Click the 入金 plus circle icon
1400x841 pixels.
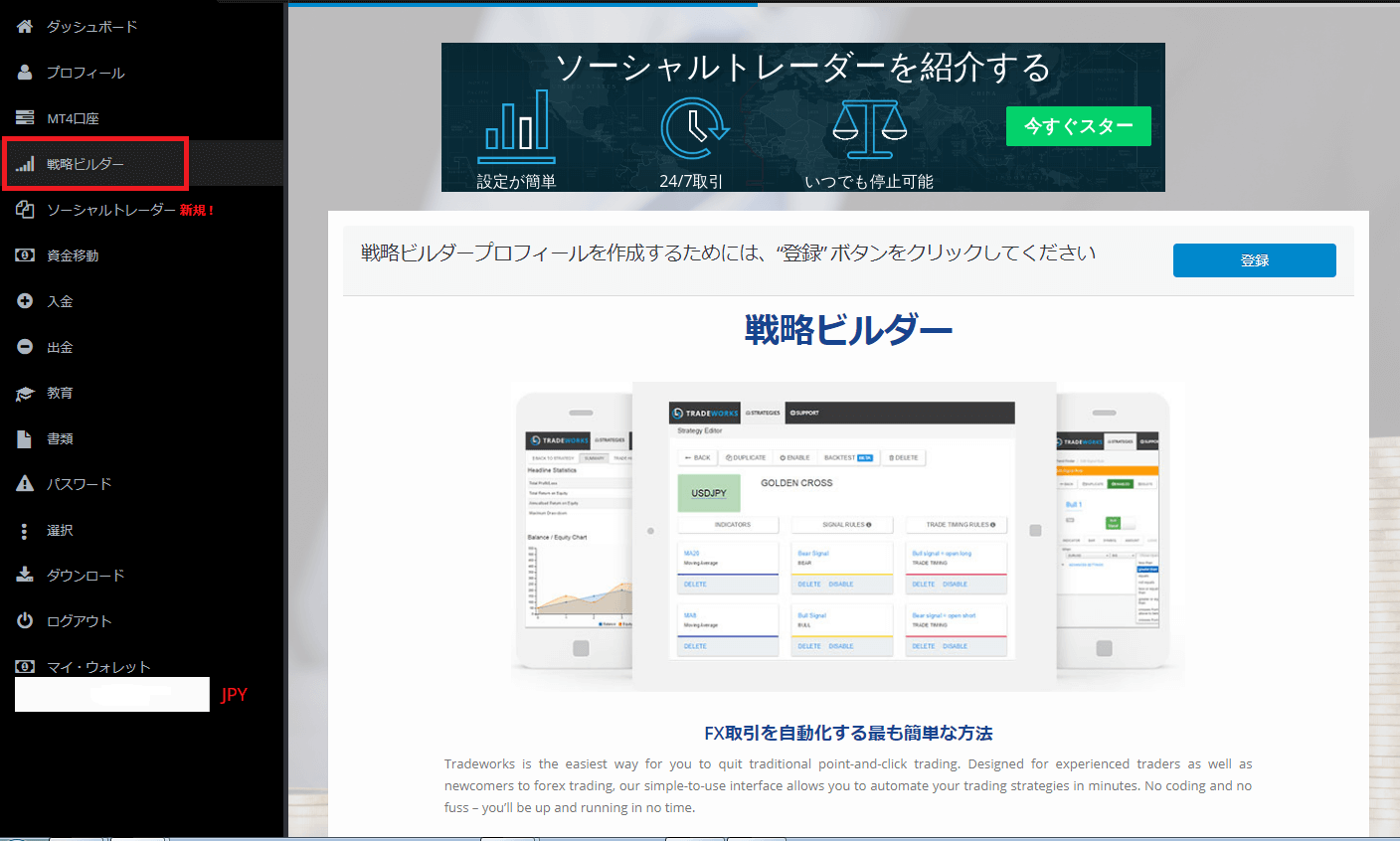(x=25, y=301)
